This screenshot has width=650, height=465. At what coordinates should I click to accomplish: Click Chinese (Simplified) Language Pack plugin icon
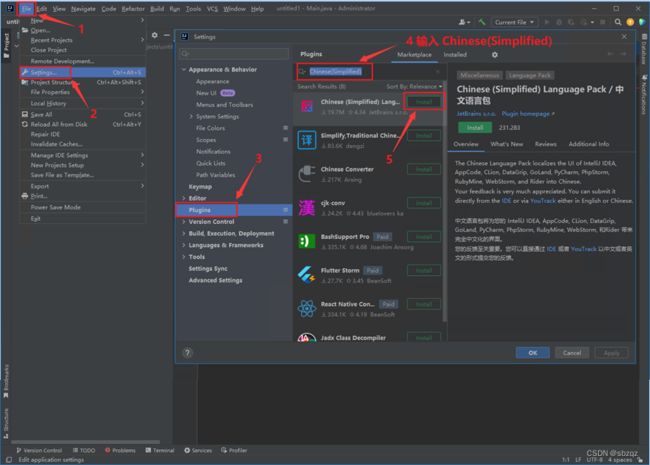coord(307,107)
